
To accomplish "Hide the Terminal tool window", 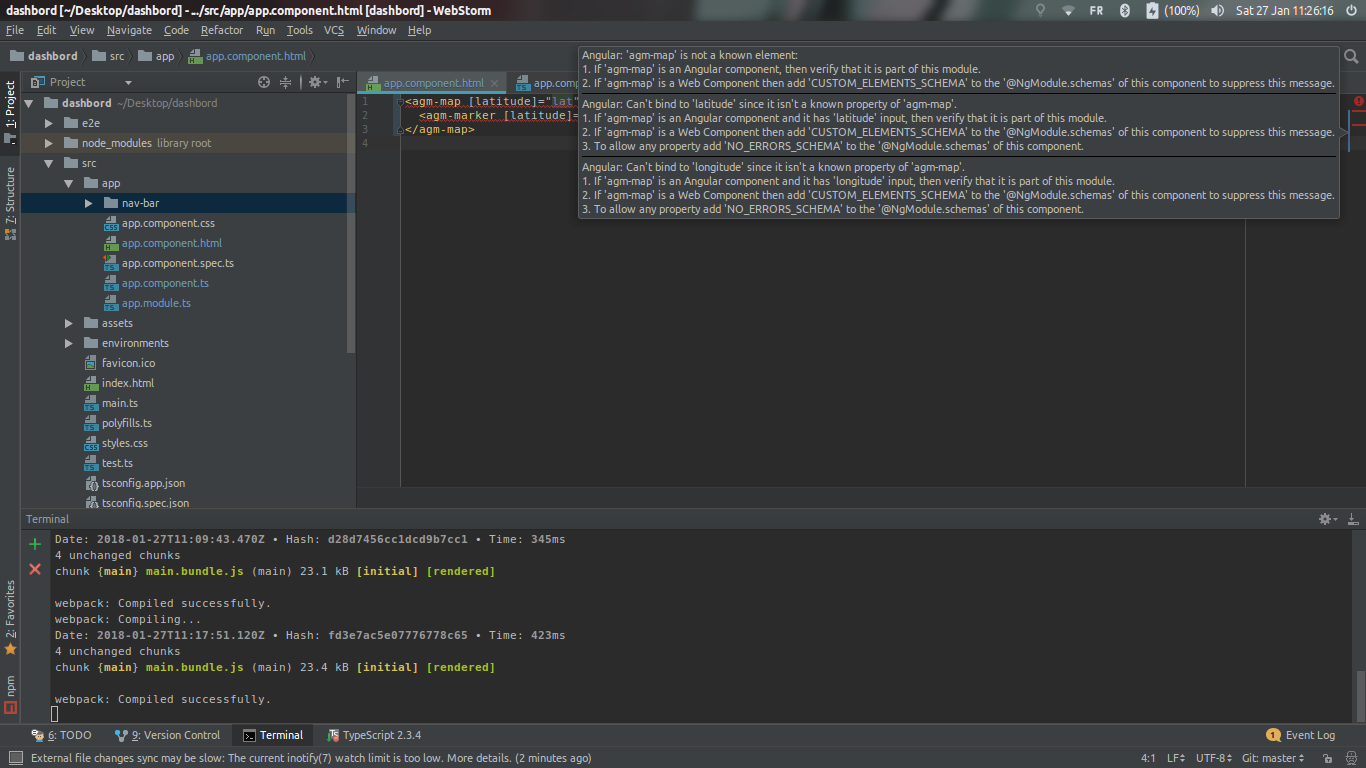I will (x=1353, y=519).
